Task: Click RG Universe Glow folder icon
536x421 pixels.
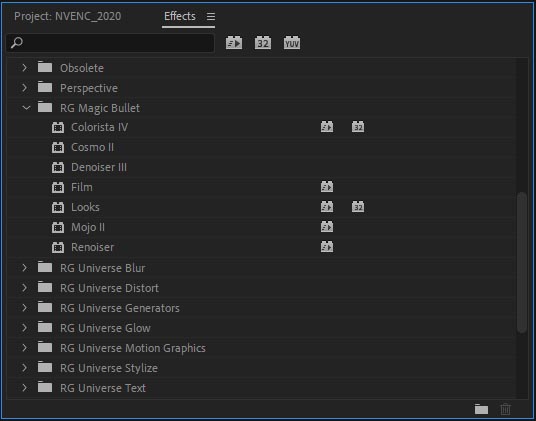Action: tap(45, 327)
